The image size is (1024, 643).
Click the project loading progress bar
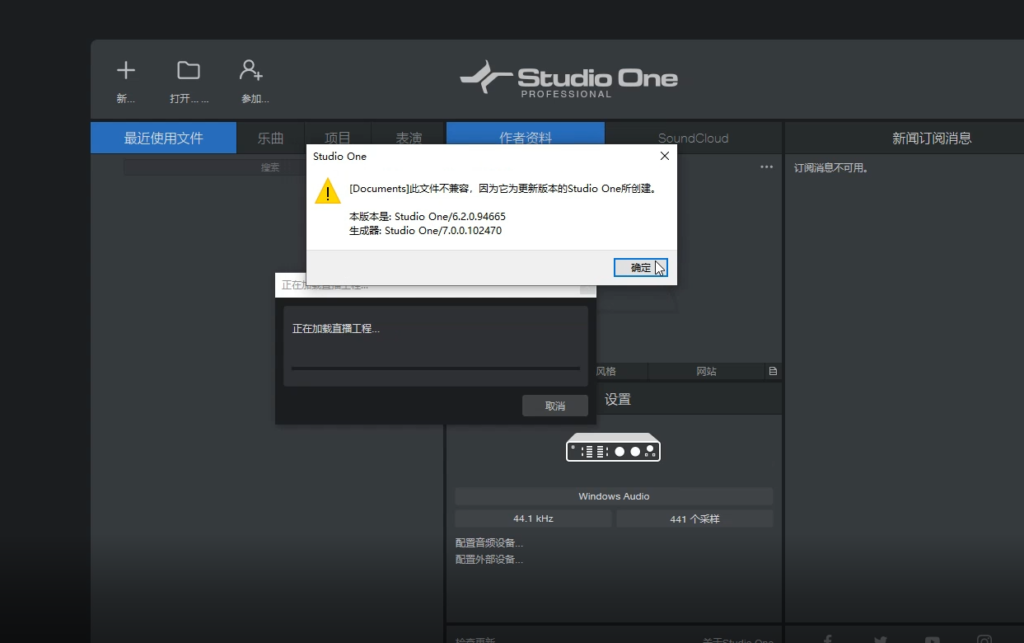point(435,369)
